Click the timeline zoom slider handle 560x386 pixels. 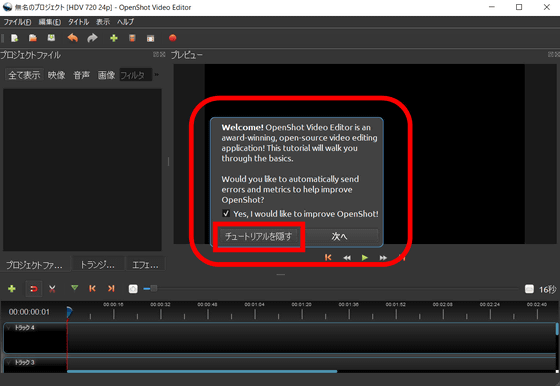[154, 289]
